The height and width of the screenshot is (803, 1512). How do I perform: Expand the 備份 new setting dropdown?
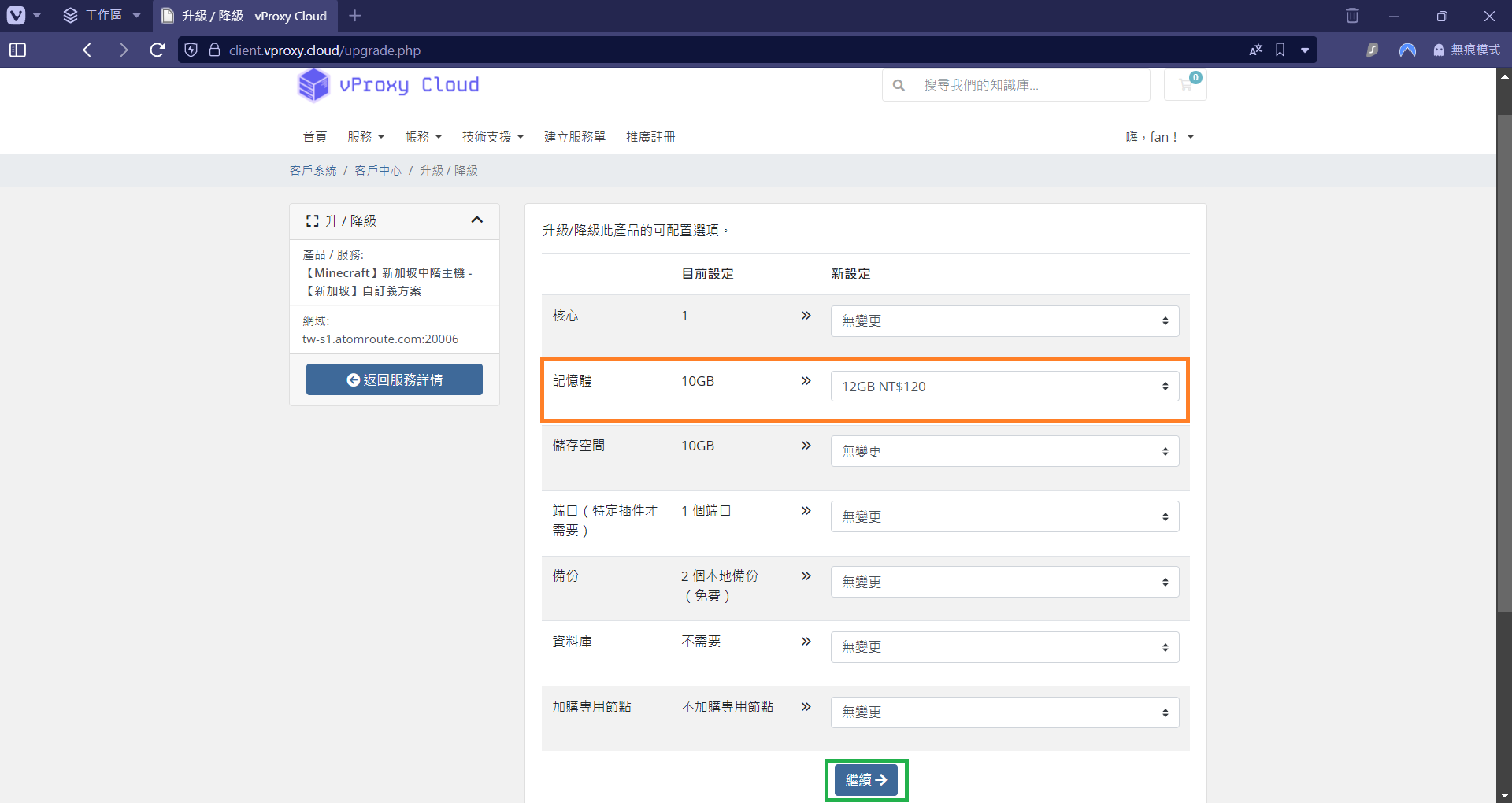(1004, 583)
